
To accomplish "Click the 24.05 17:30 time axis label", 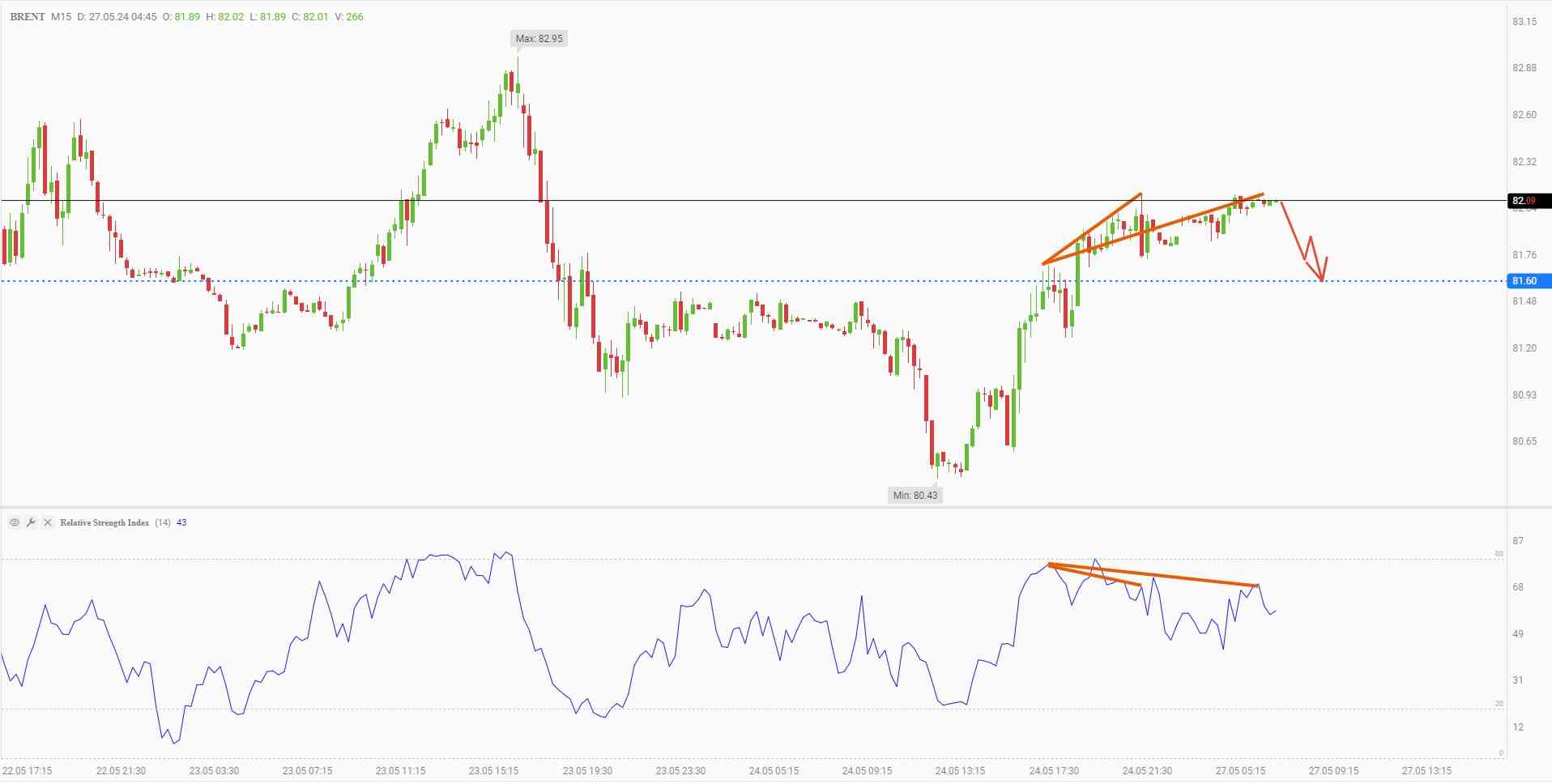I will [1054, 770].
